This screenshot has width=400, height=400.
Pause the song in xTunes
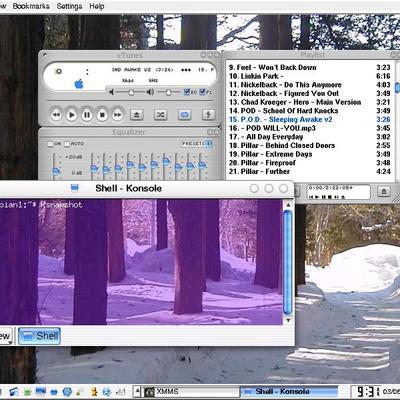coord(87,115)
